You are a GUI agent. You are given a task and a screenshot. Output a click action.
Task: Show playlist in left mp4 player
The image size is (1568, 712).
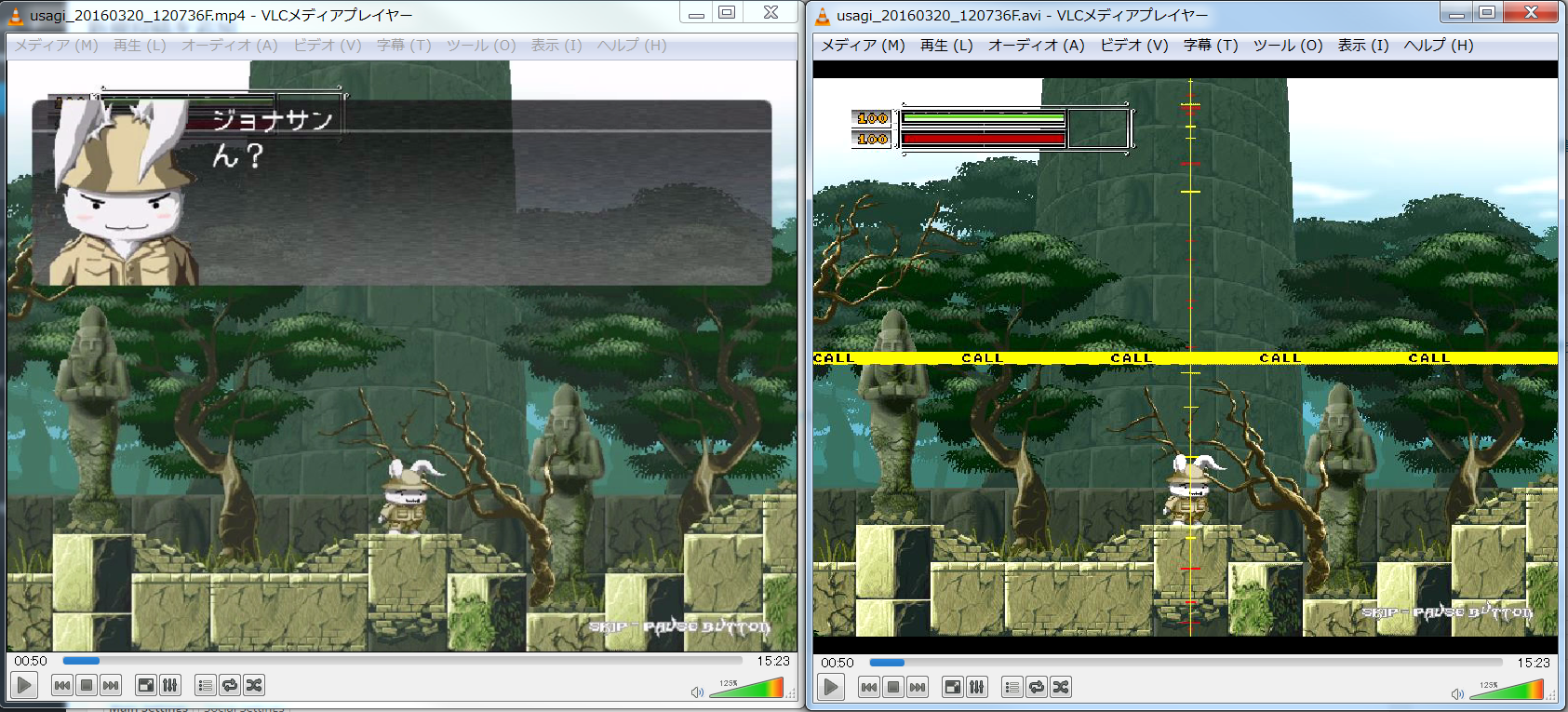(206, 686)
